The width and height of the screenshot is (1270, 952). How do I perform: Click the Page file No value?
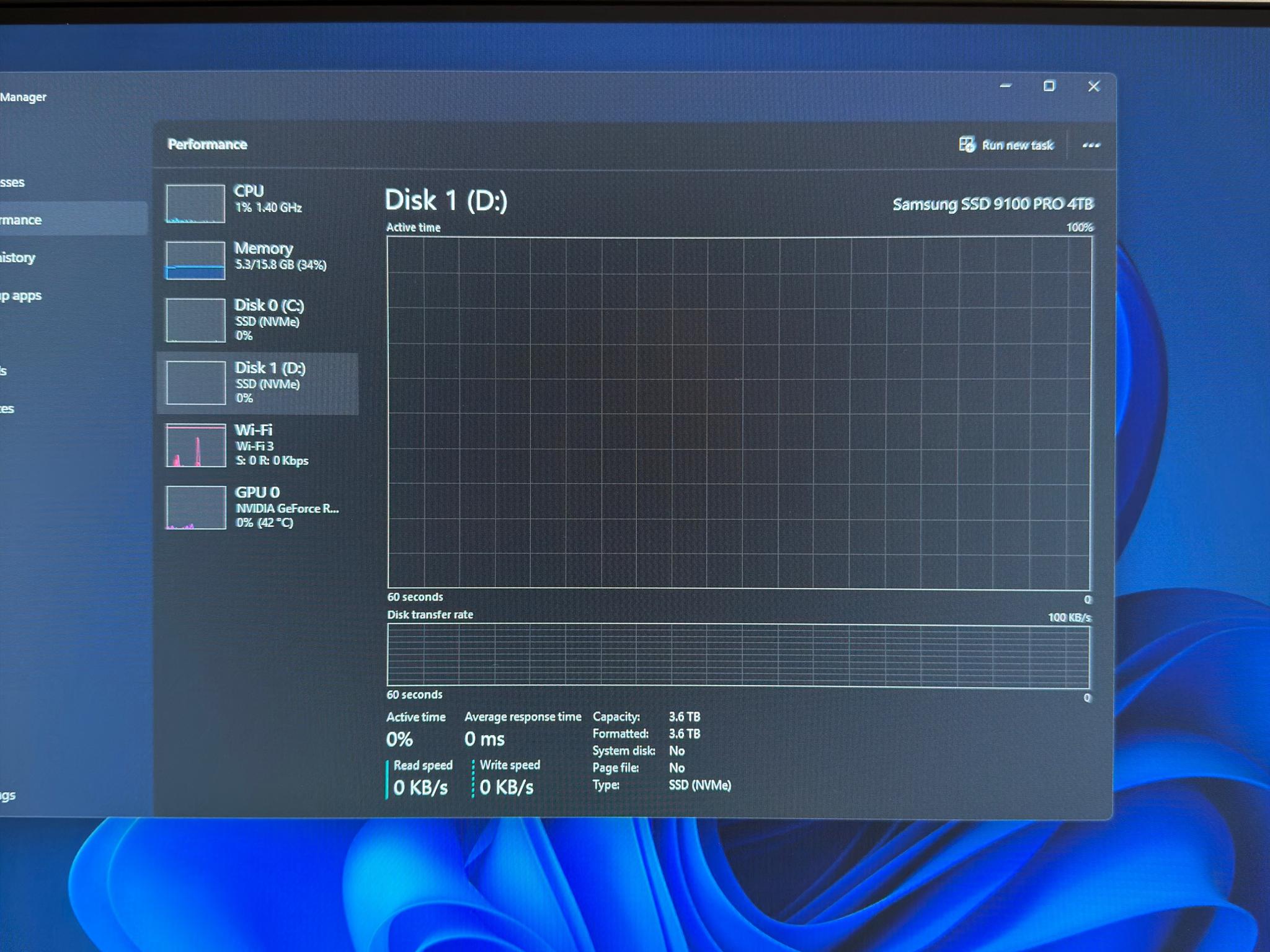(677, 768)
